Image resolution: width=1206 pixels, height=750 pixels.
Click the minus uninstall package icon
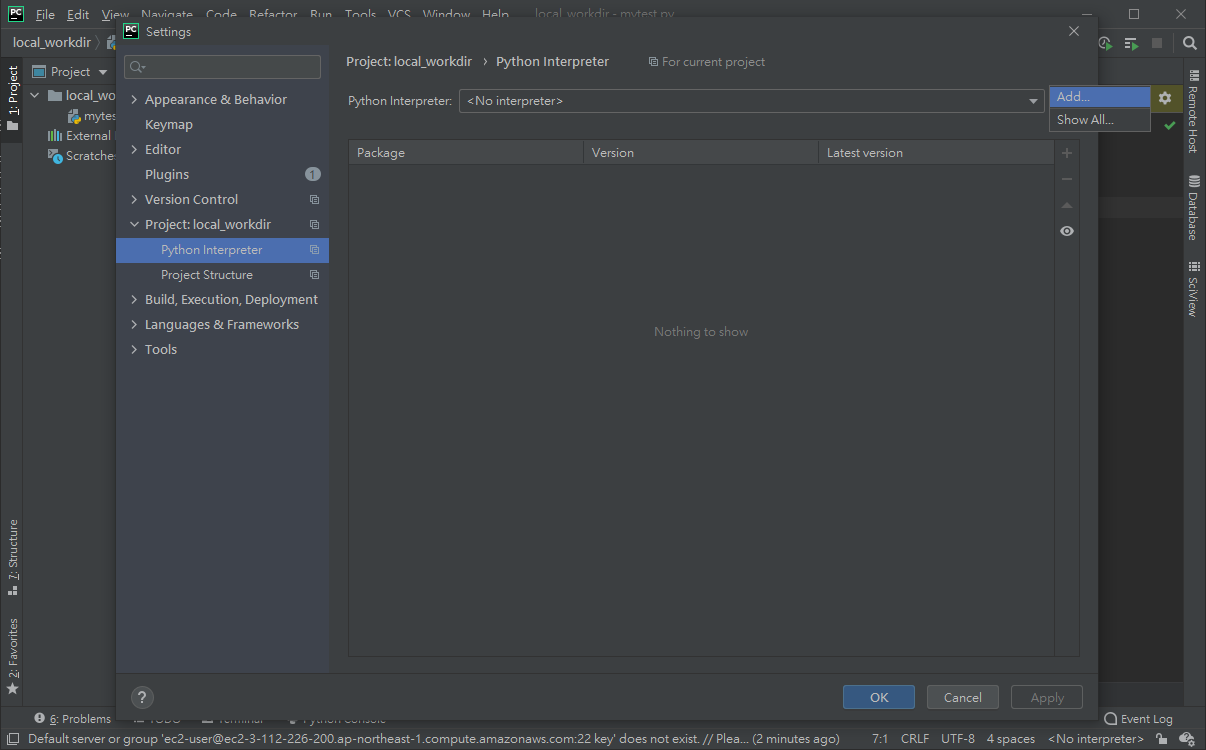coord(1067,179)
